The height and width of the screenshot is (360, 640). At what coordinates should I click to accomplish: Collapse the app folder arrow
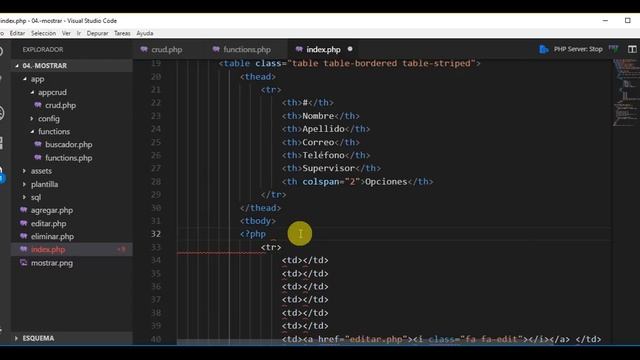coord(24,79)
